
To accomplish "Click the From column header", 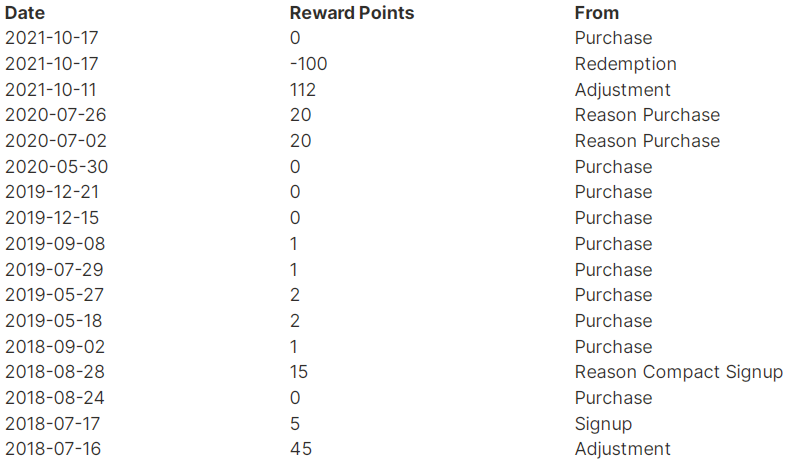I will coord(596,13).
